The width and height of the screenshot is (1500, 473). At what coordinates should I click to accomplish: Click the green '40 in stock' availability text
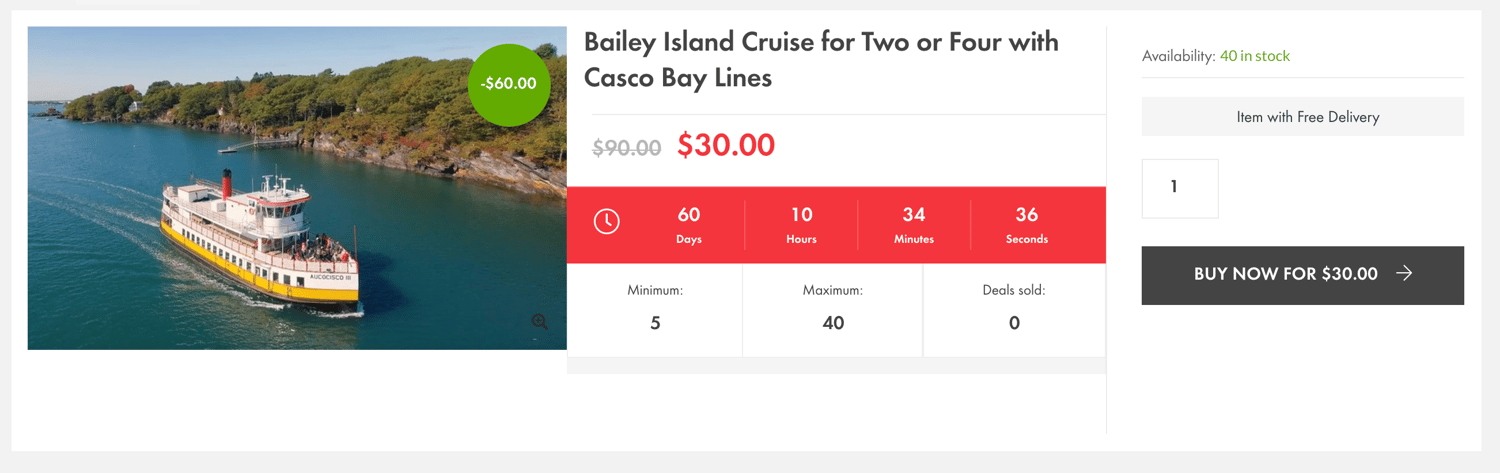[x=1255, y=56]
